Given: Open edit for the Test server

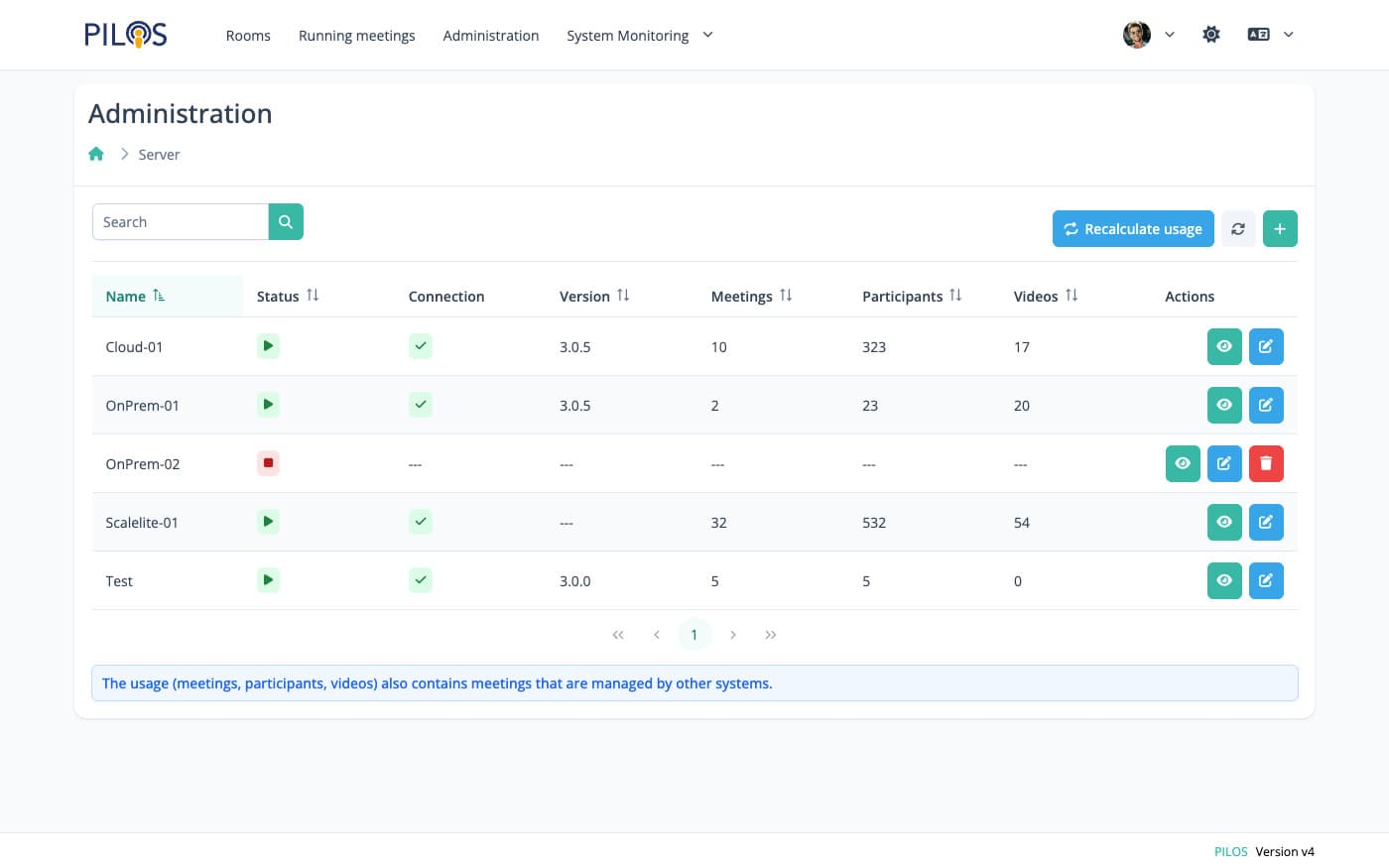Looking at the screenshot, I should (1266, 580).
